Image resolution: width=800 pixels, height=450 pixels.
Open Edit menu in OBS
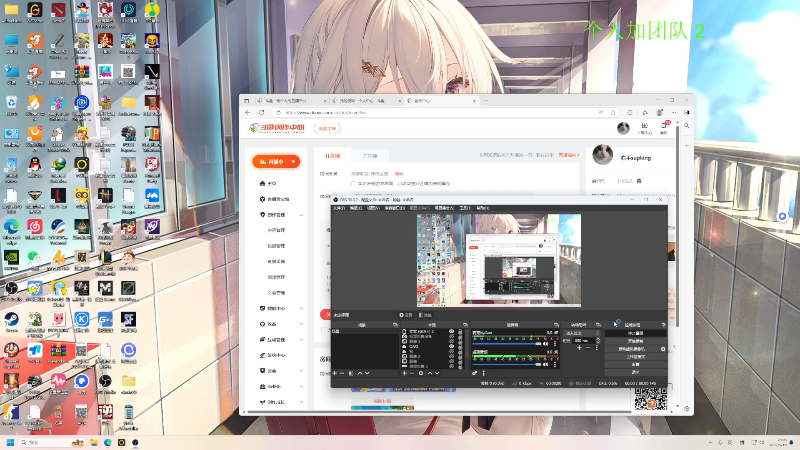coord(356,208)
